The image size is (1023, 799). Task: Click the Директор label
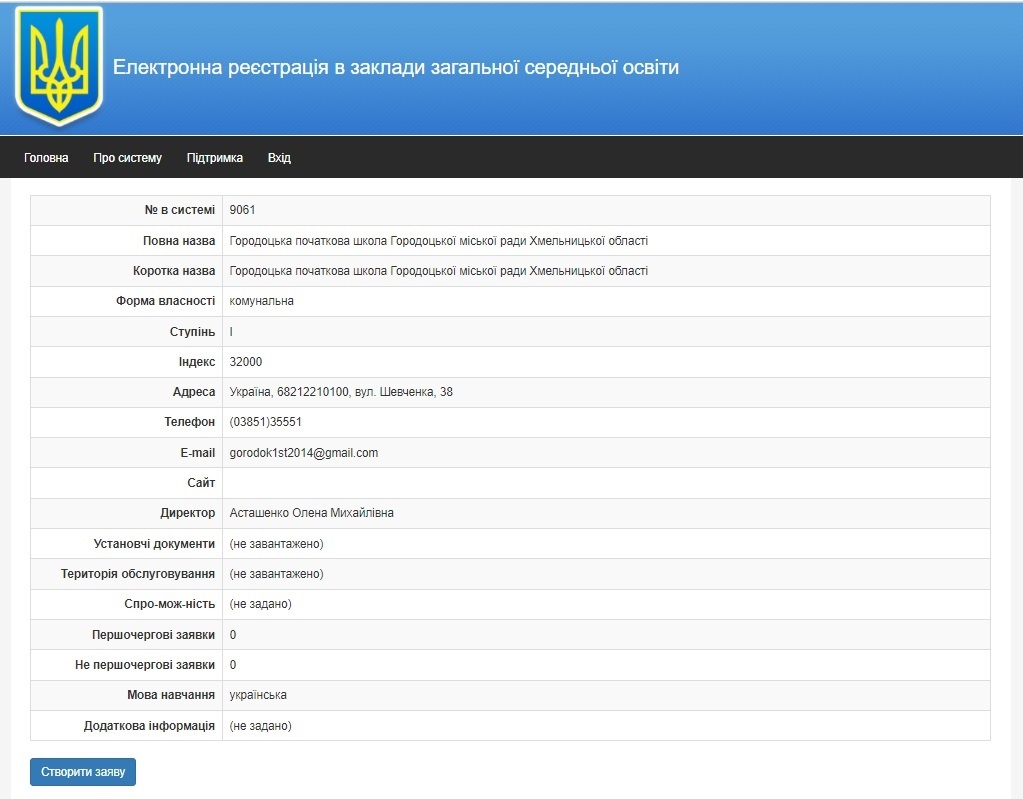(188, 513)
